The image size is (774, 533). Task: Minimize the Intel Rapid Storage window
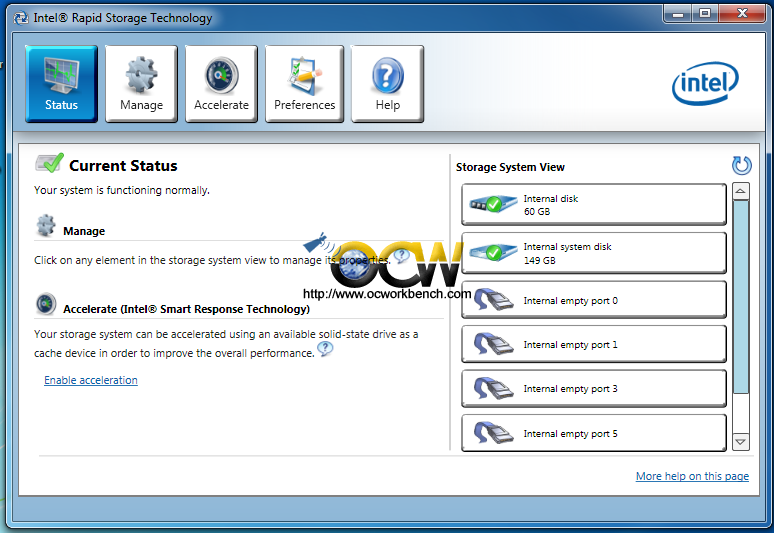[678, 13]
